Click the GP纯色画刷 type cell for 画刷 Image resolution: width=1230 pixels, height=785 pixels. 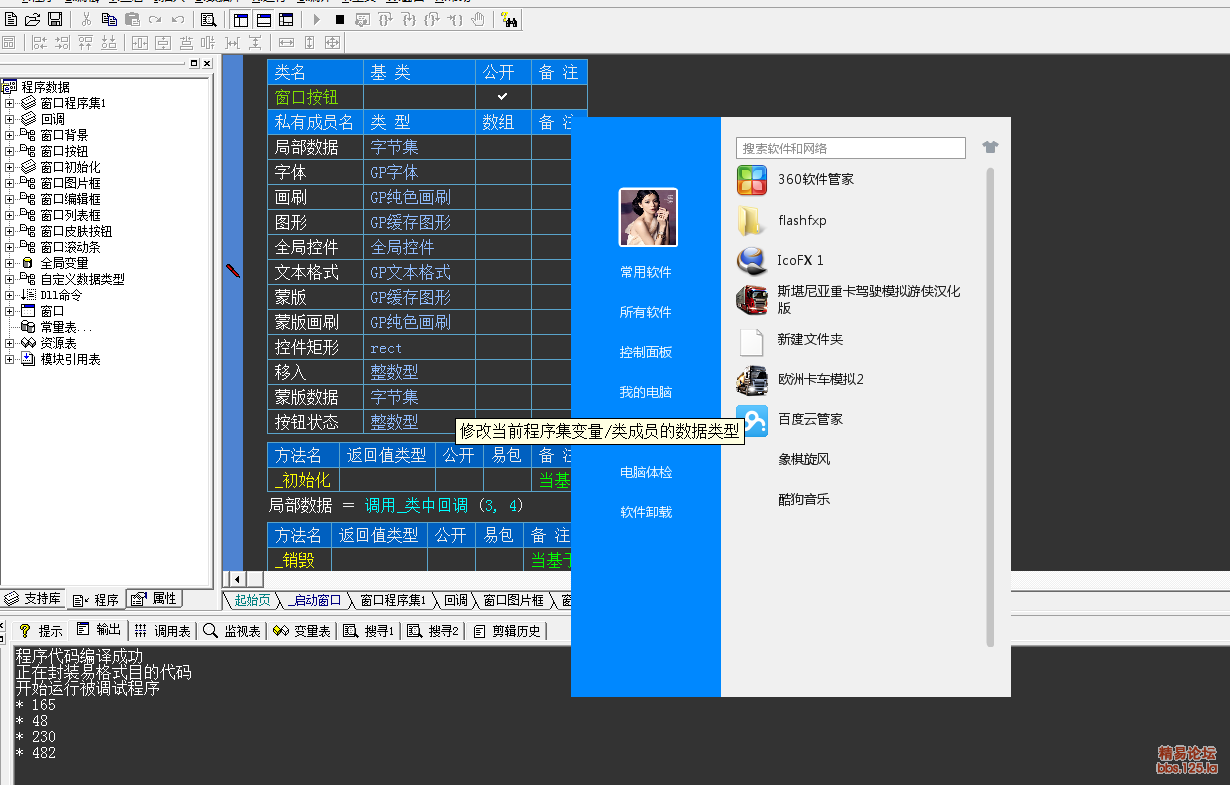[419, 197]
